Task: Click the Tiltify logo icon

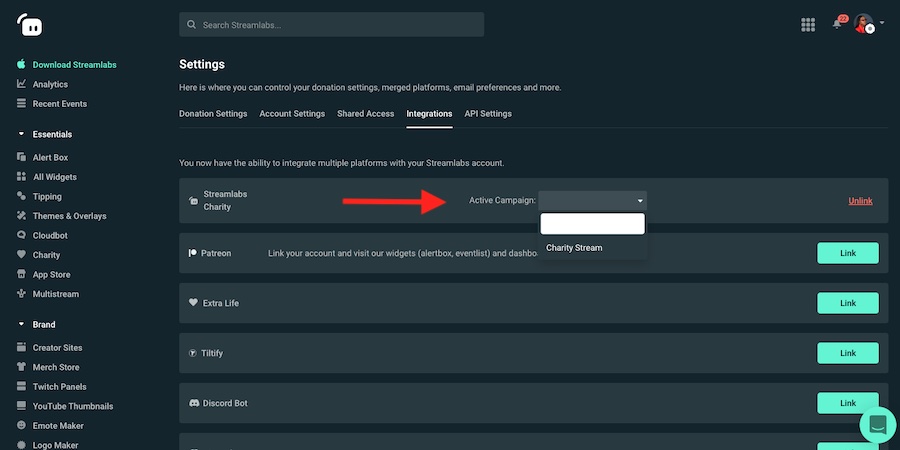Action: pos(193,353)
